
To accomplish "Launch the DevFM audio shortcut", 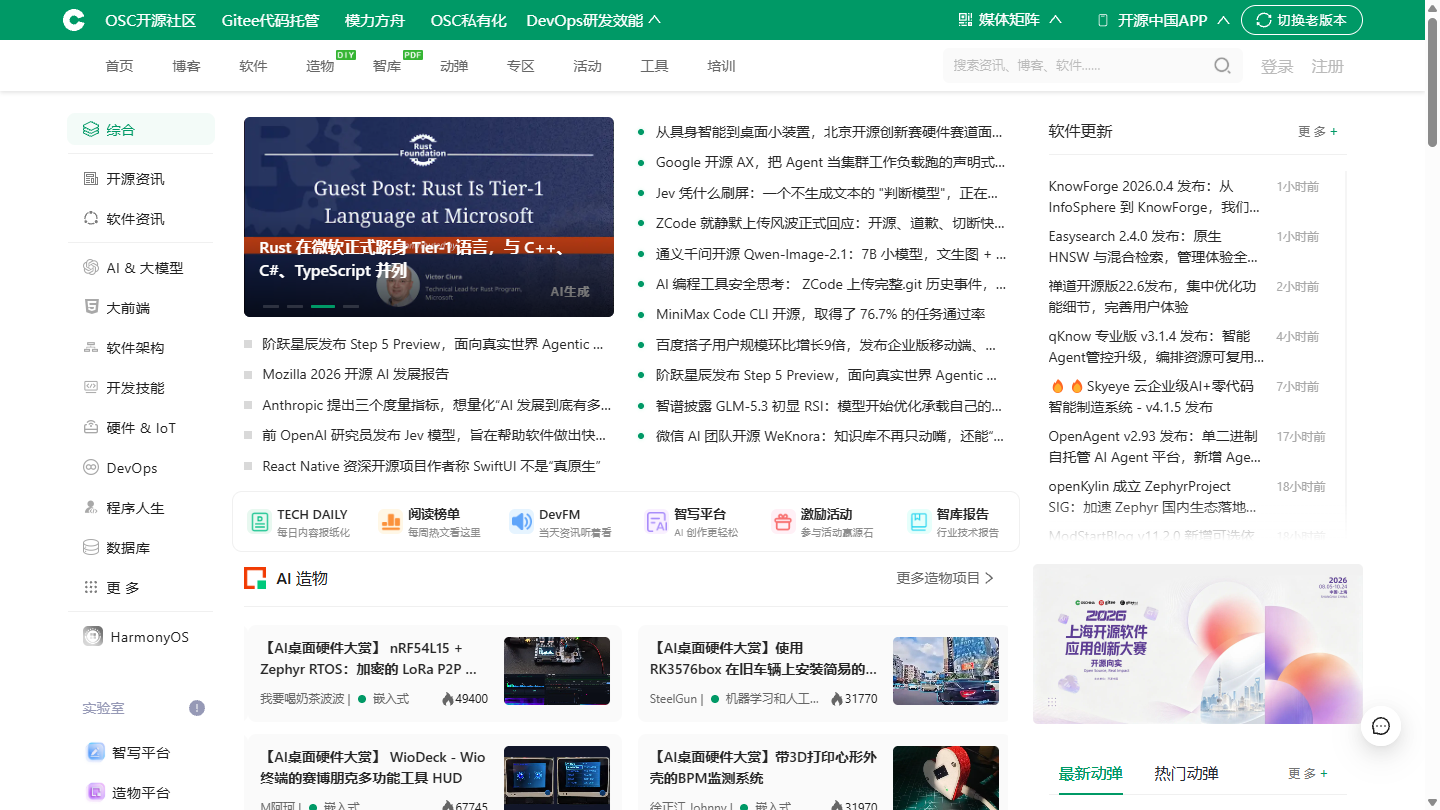I will click(561, 522).
